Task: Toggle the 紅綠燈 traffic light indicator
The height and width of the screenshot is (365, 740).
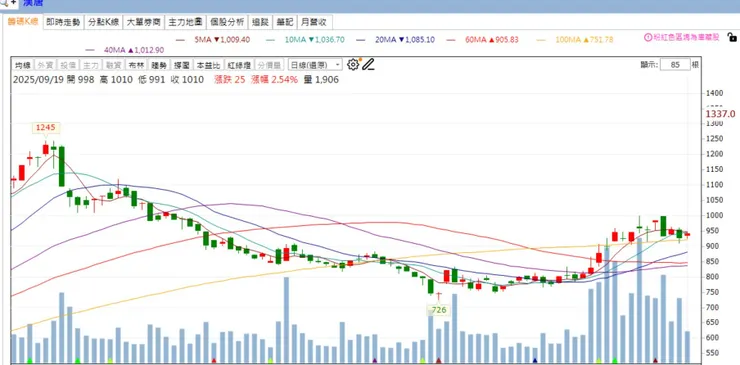Action: (x=238, y=65)
